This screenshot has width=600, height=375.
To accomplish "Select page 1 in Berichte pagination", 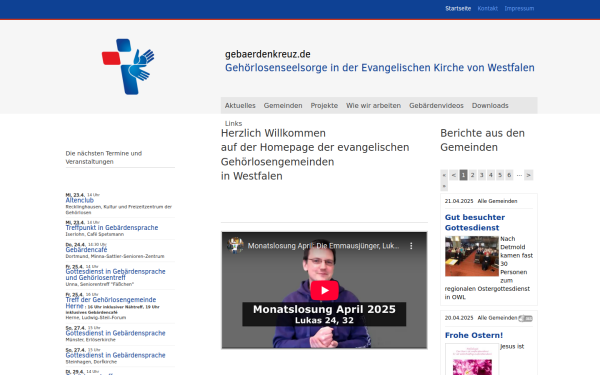I will coord(463,175).
